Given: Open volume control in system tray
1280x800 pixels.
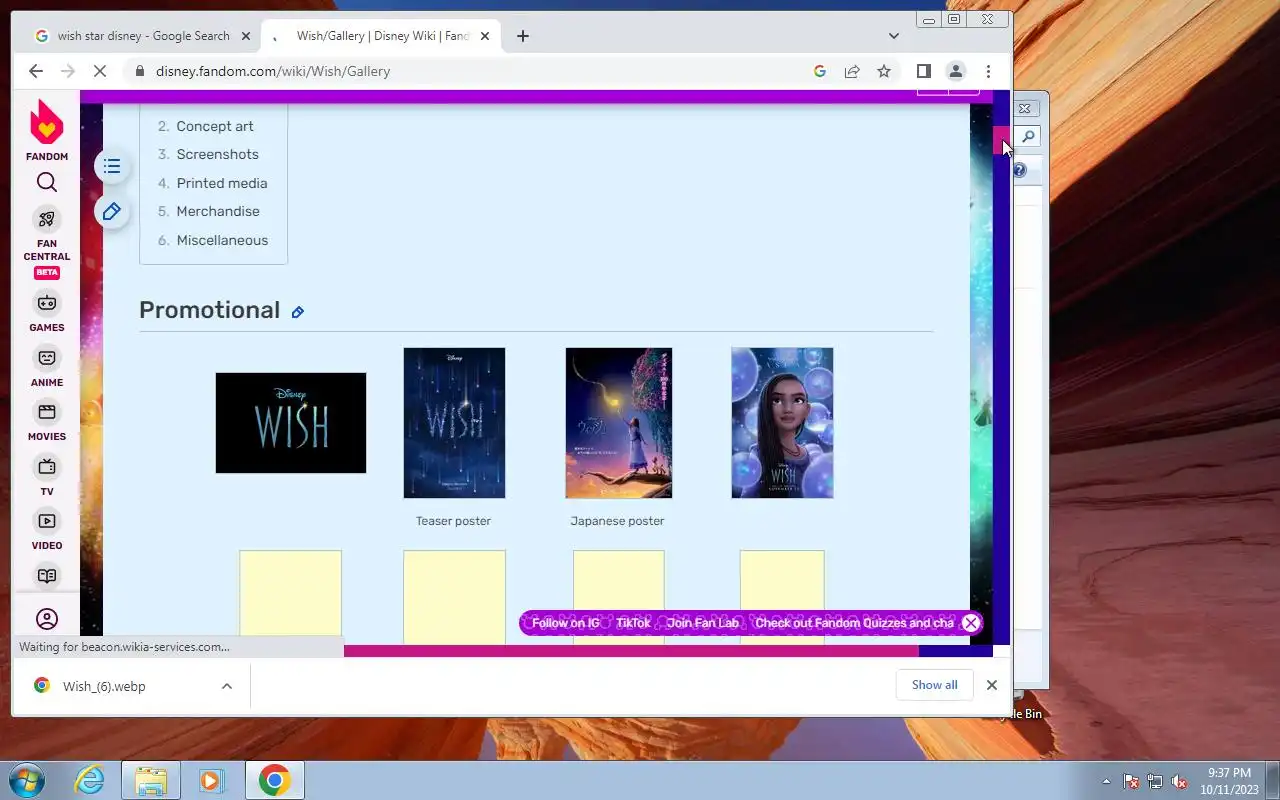Looking at the screenshot, I should tap(1179, 781).
